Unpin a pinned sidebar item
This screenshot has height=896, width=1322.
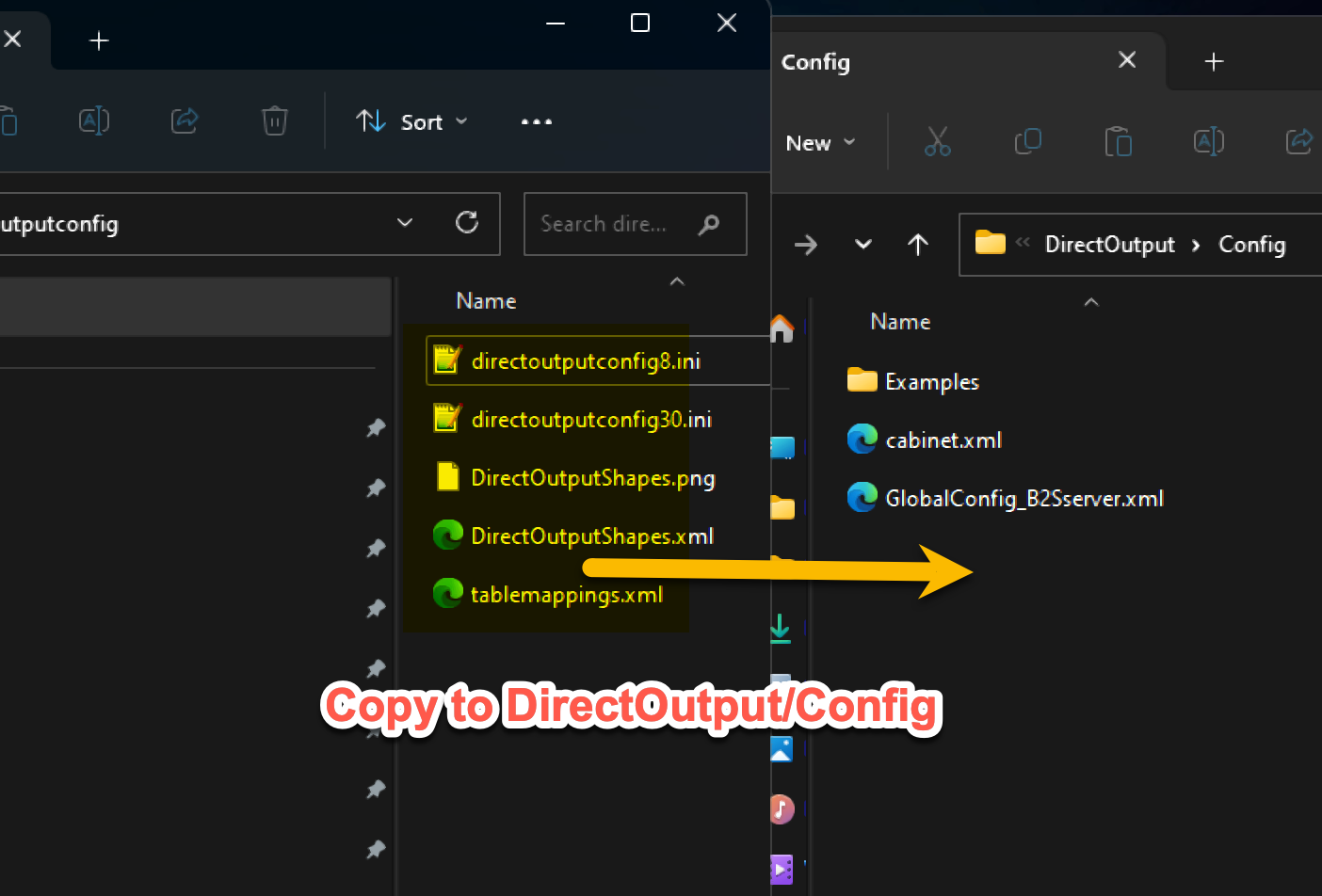pyautogui.click(x=376, y=428)
